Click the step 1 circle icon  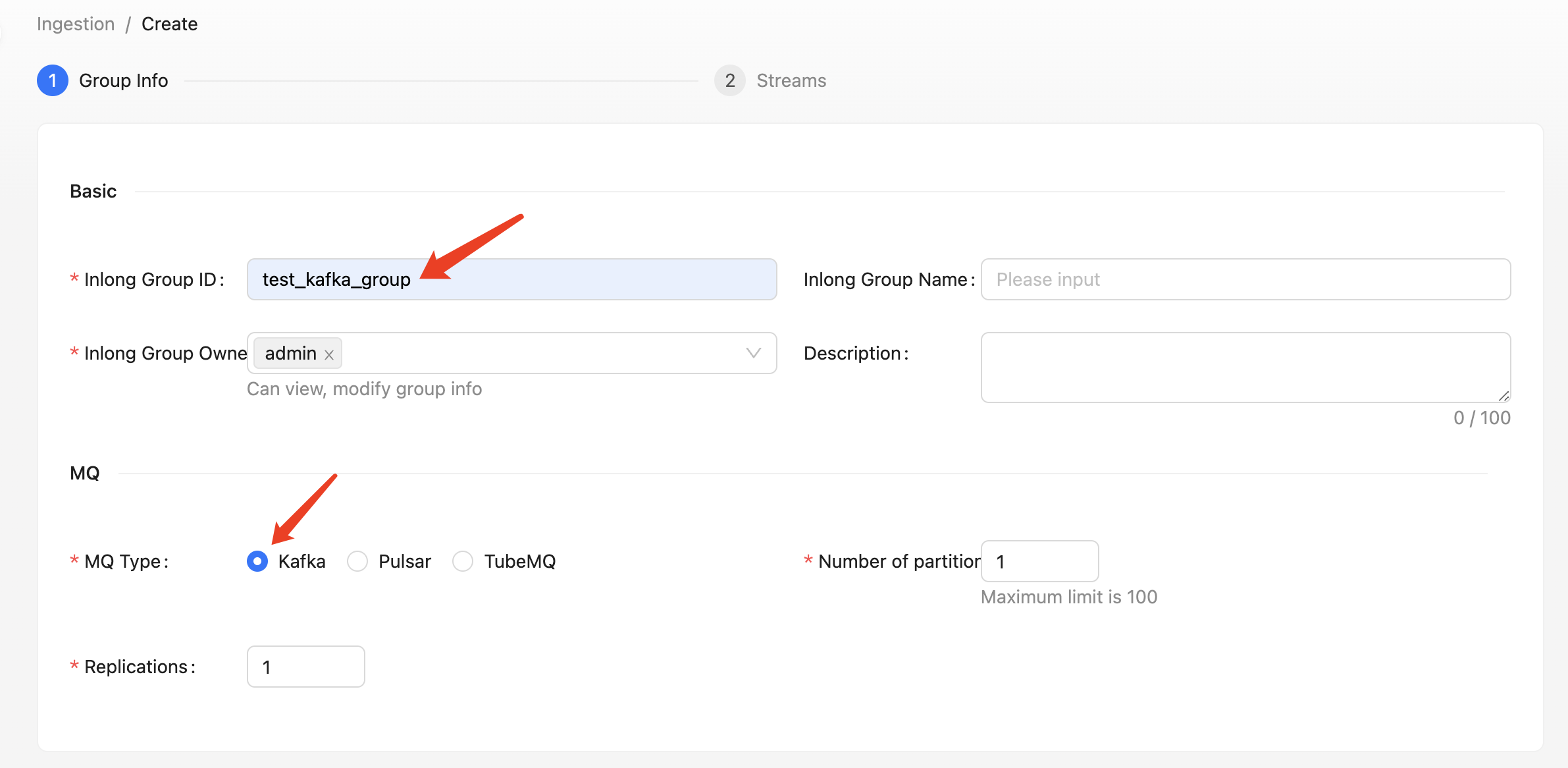53,80
